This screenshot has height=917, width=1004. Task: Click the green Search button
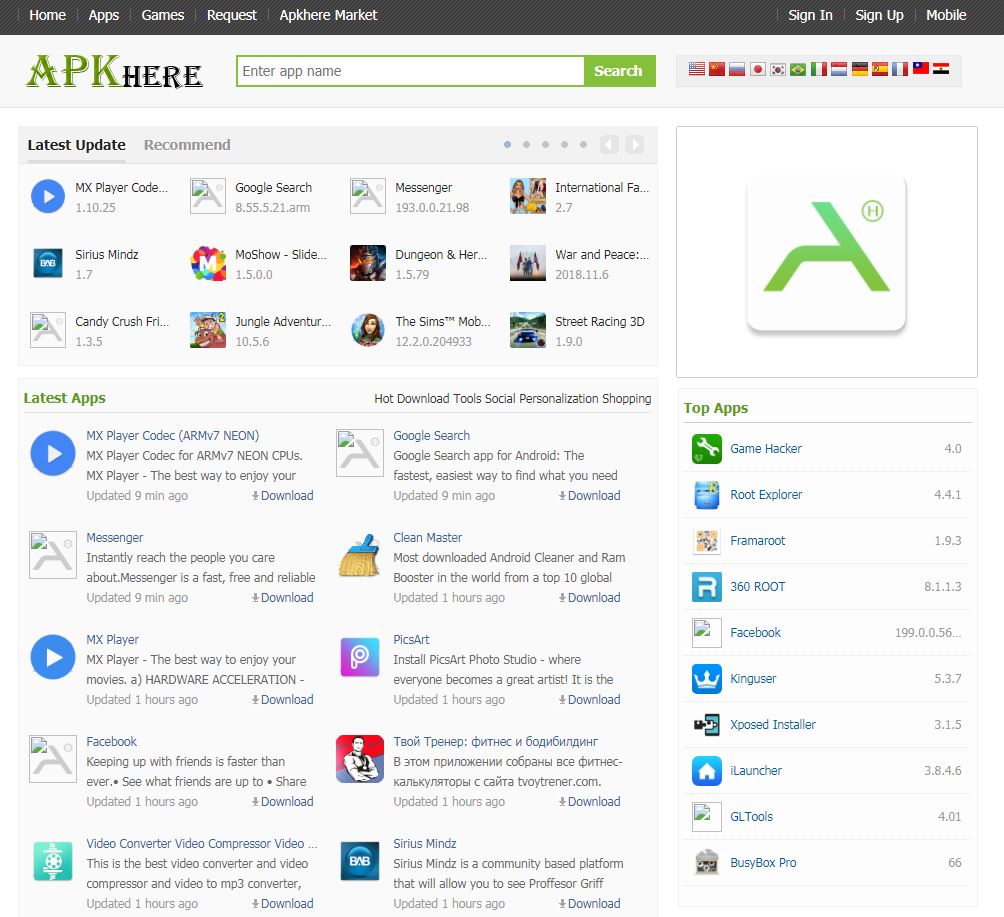[x=619, y=71]
